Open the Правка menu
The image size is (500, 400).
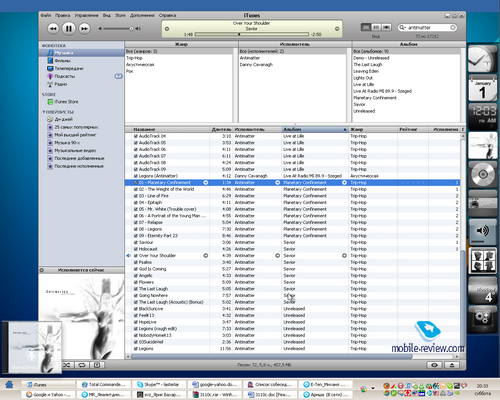pos(63,15)
